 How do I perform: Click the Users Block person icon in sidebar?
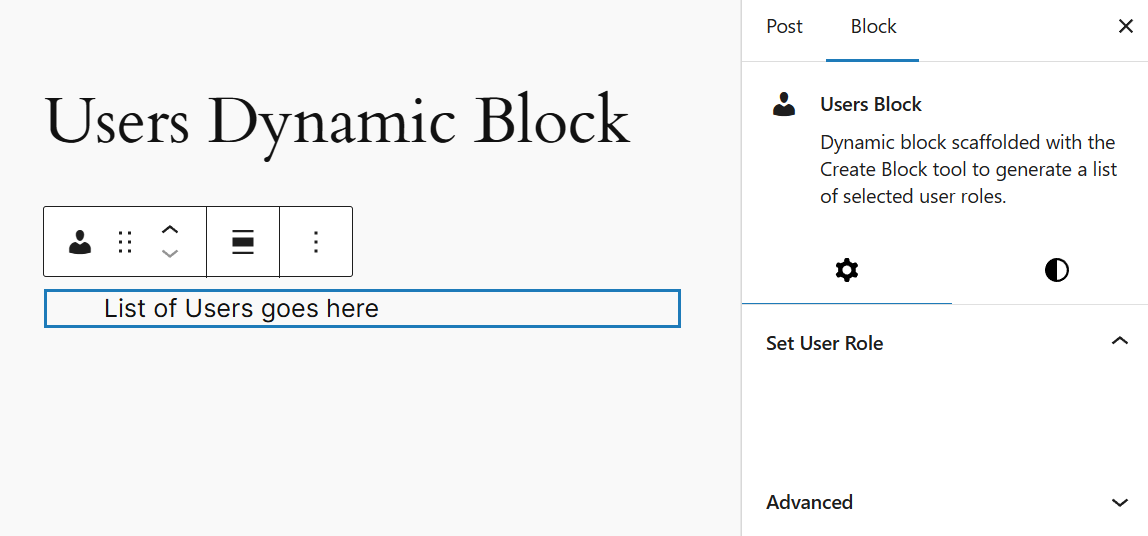tap(784, 104)
